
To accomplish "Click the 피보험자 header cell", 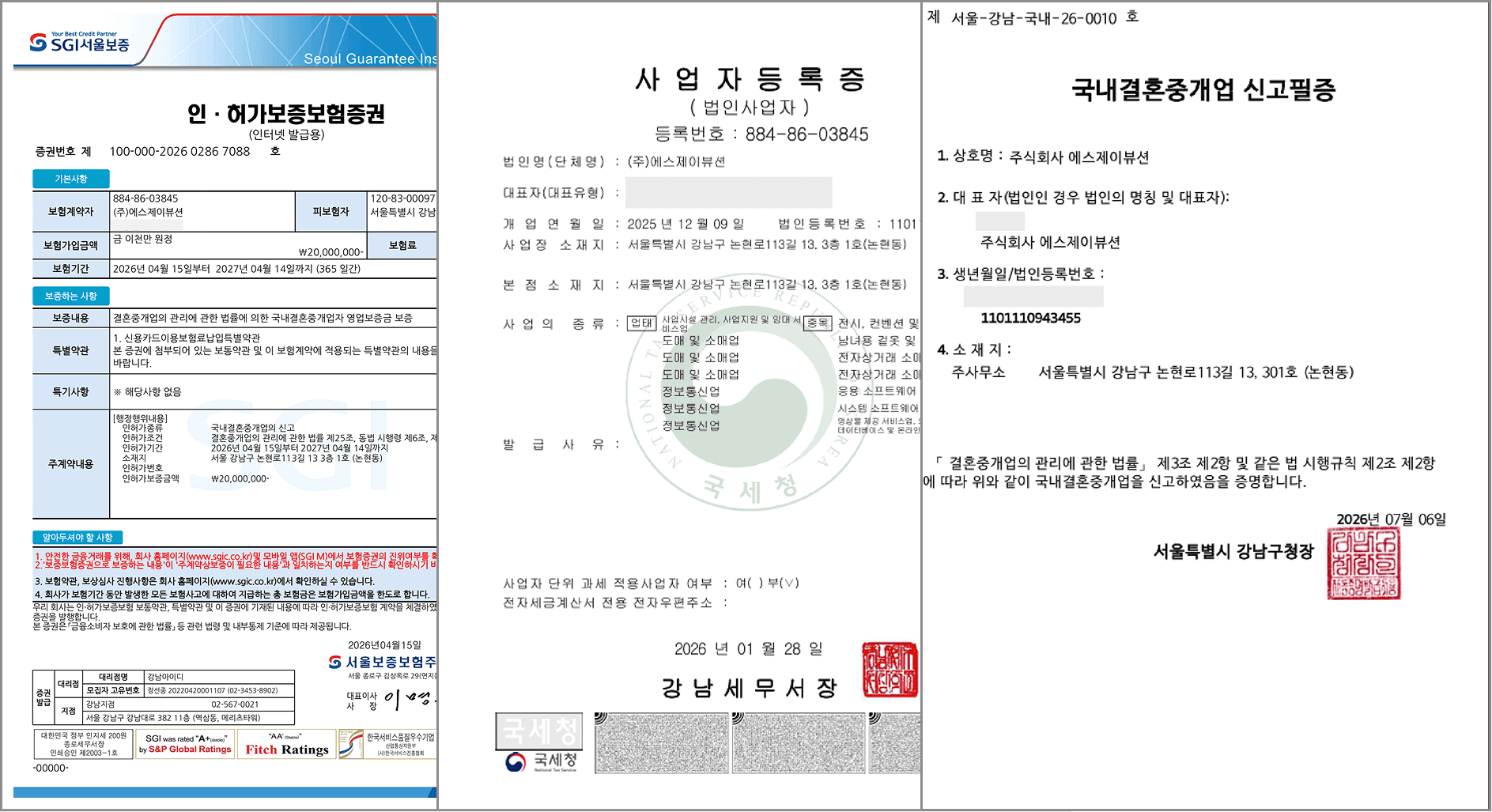I will (331, 212).
